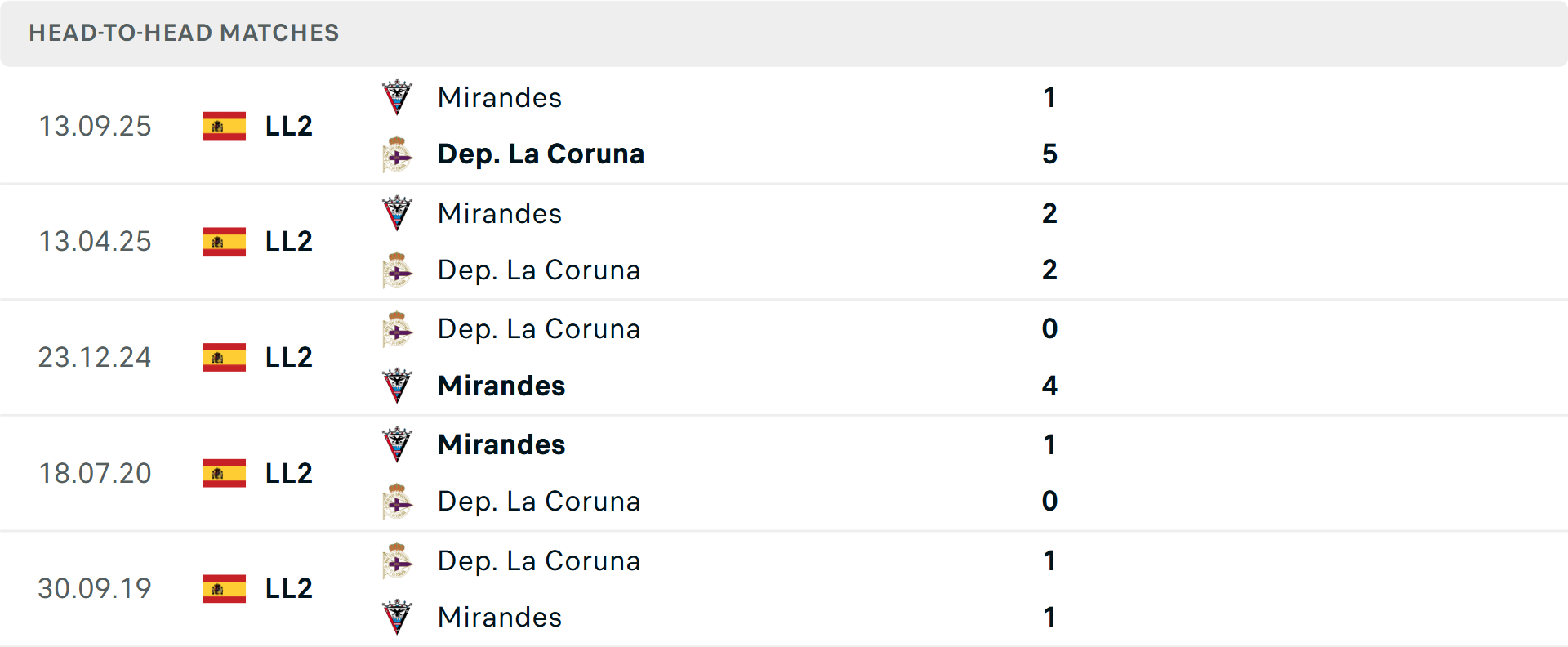Select the 13.04.25 match date
This screenshot has height=647, width=1568.
[95, 242]
